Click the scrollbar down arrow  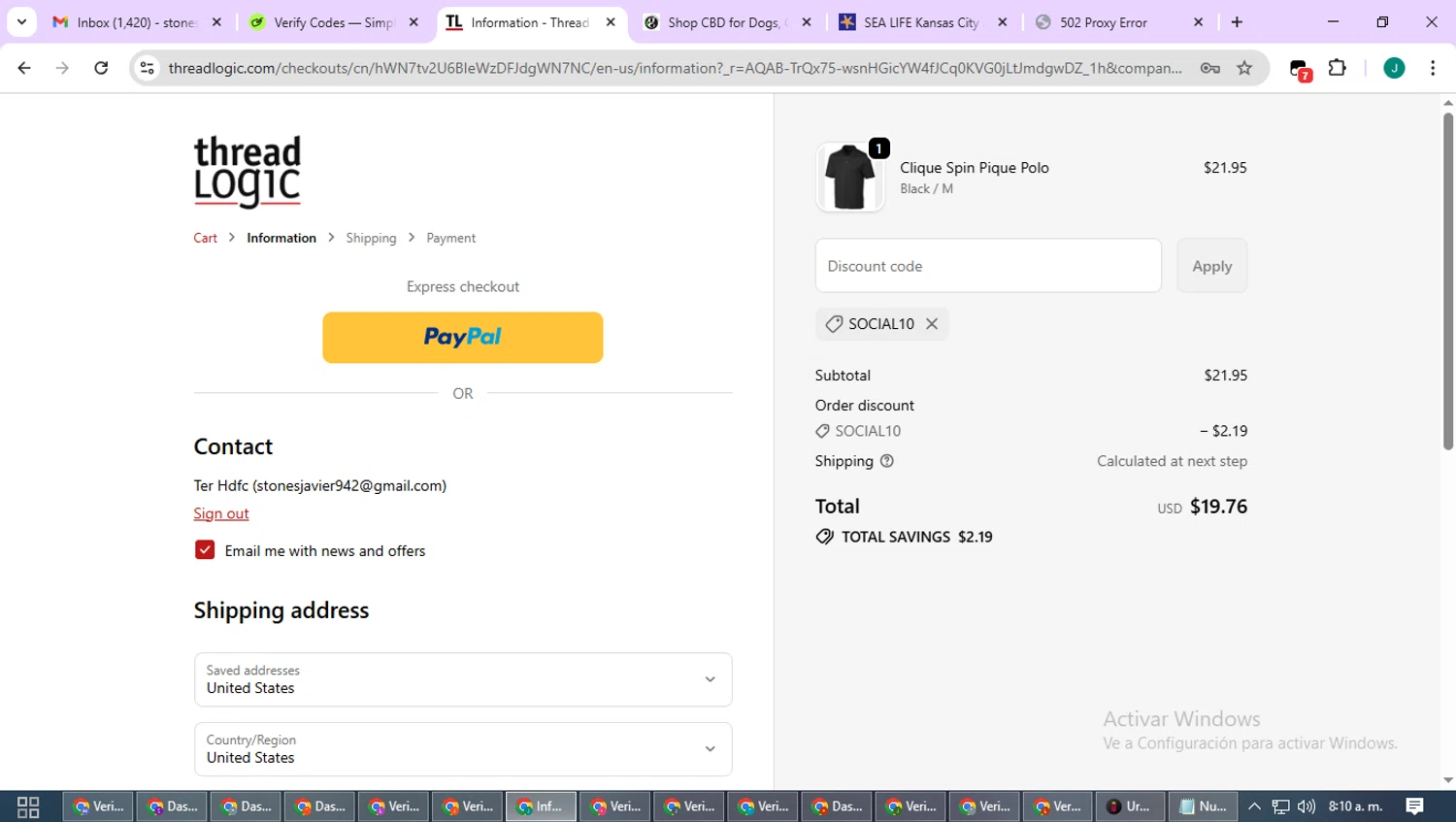(1448, 780)
